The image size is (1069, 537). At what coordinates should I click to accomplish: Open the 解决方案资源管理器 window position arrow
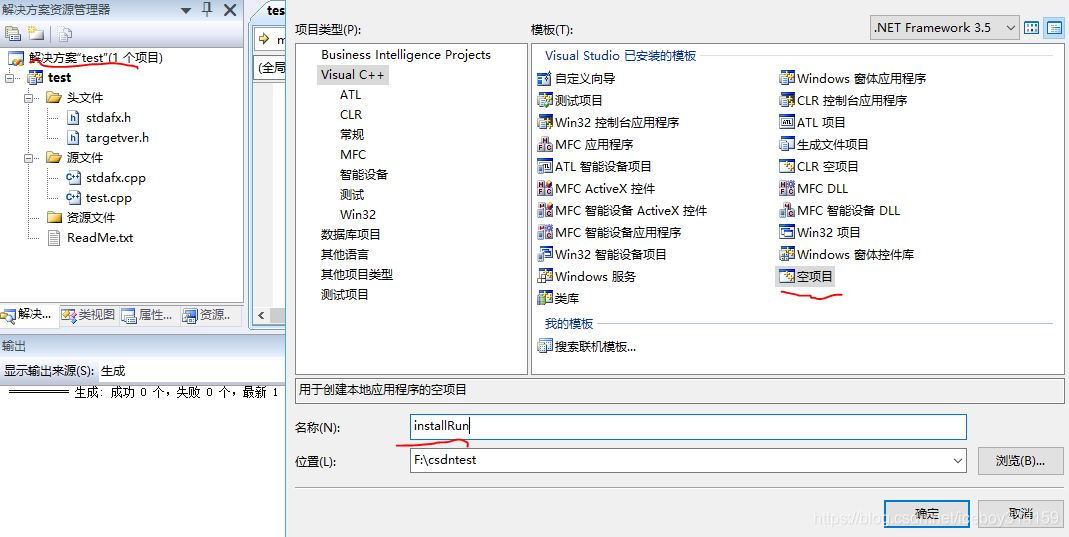point(186,11)
